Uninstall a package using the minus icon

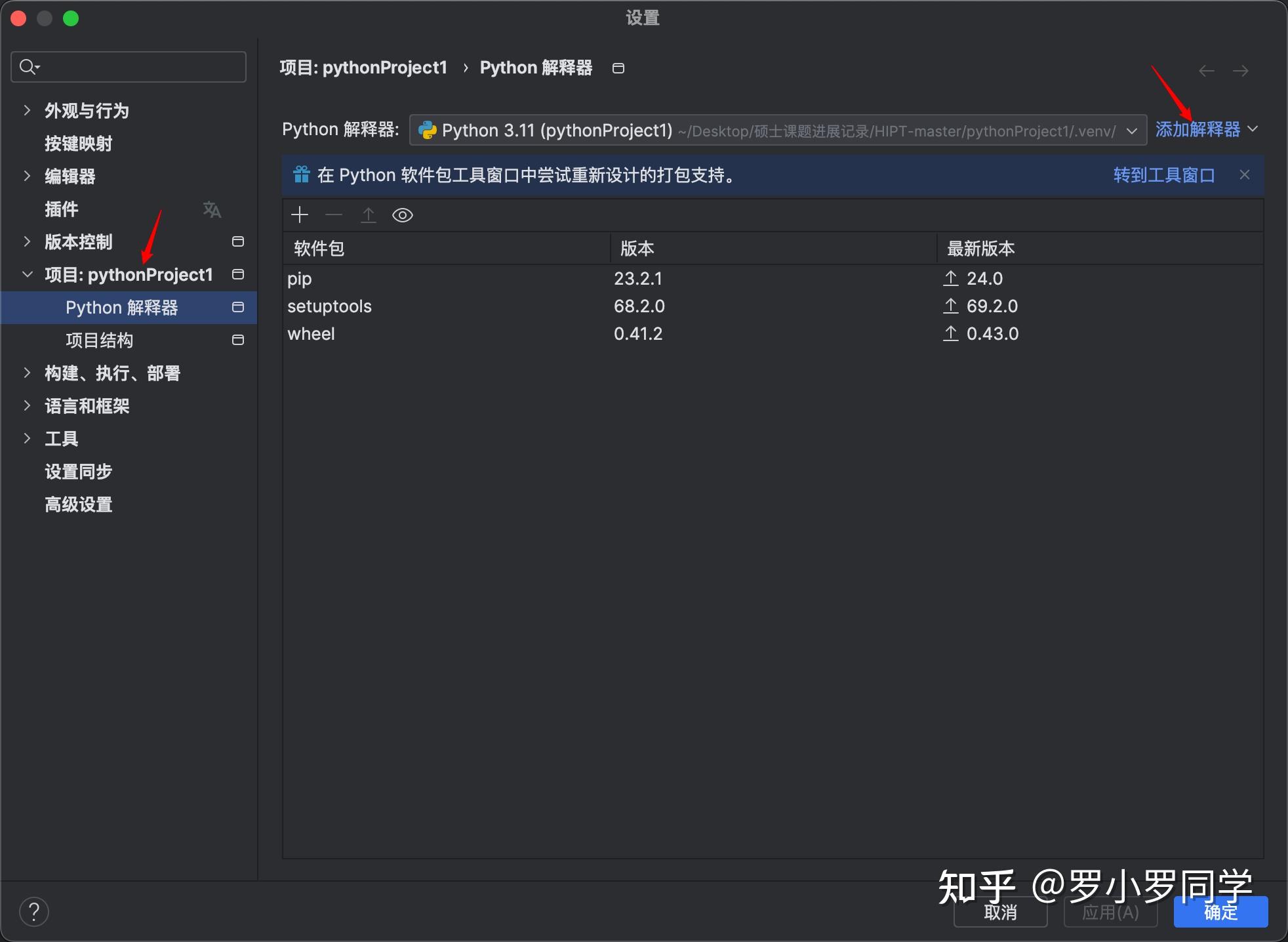333,215
